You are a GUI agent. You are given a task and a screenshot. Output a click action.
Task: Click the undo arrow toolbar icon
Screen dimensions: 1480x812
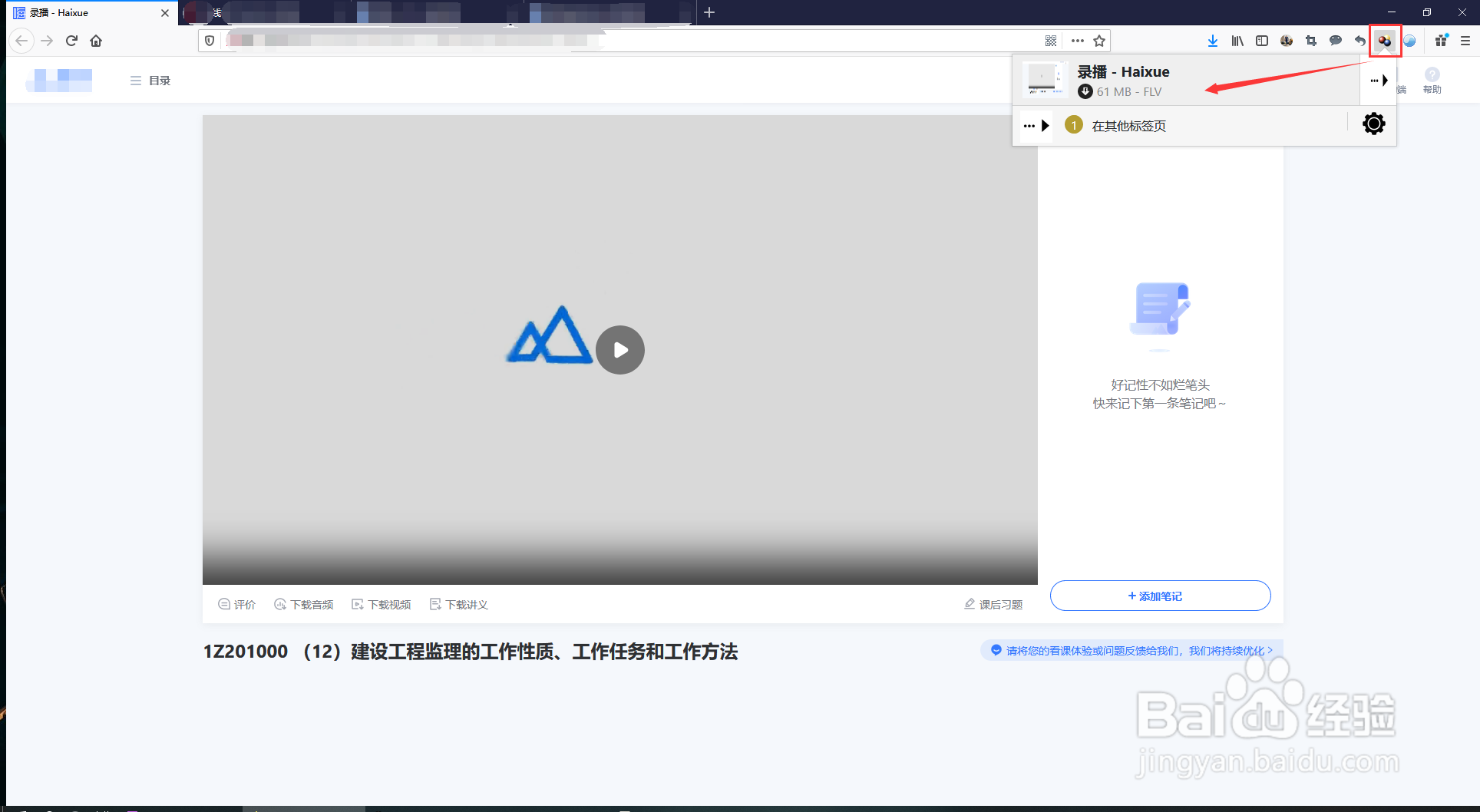(1360, 41)
